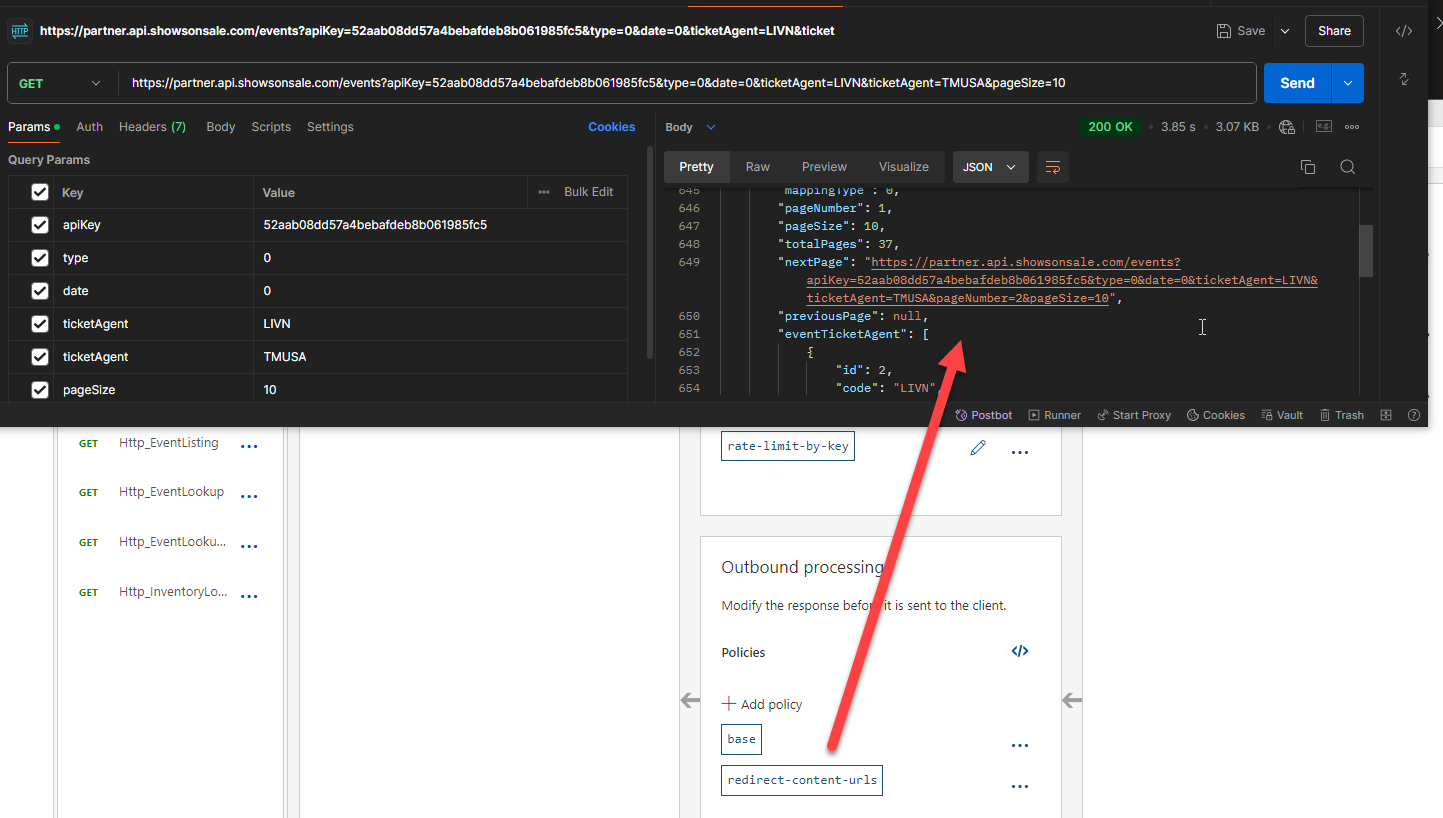Toggle the line wrap icon
This screenshot has height=818, width=1443.
(x=1053, y=167)
